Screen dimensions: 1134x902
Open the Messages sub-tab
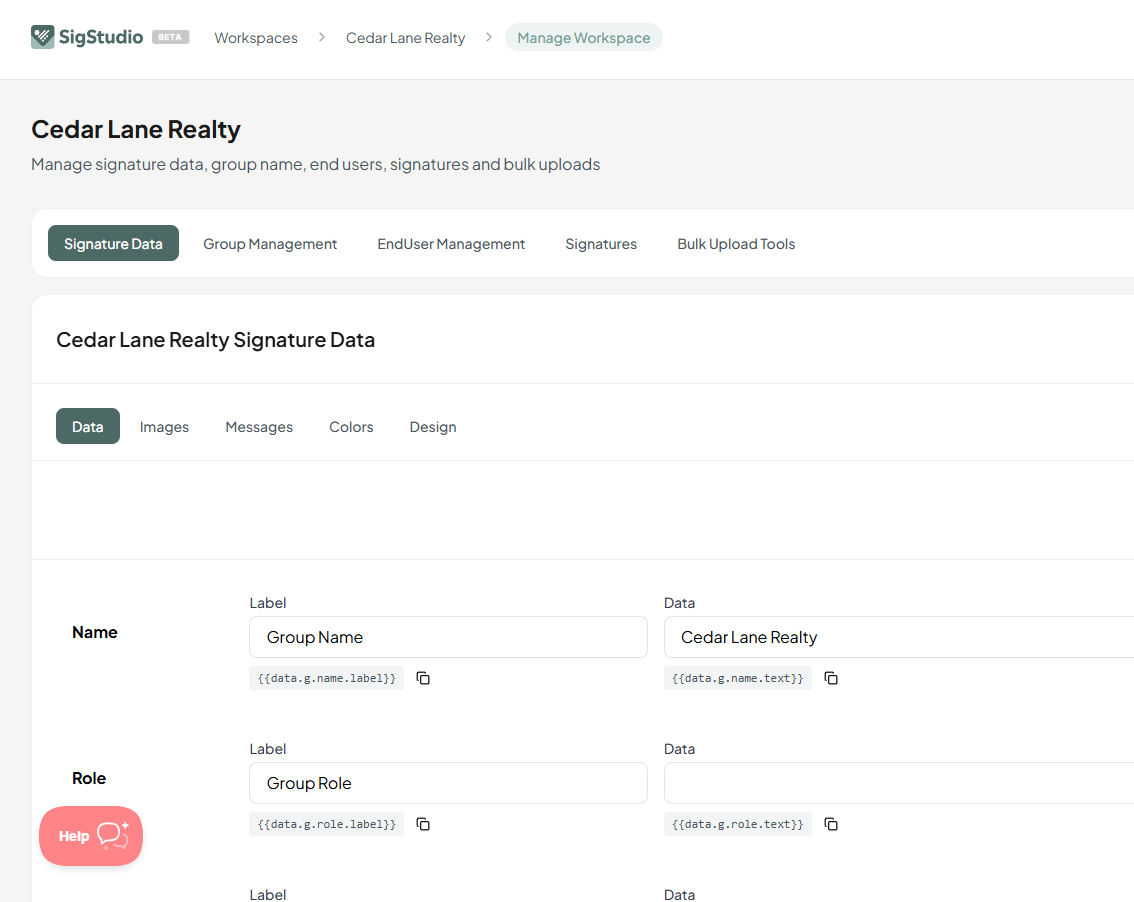pos(259,427)
